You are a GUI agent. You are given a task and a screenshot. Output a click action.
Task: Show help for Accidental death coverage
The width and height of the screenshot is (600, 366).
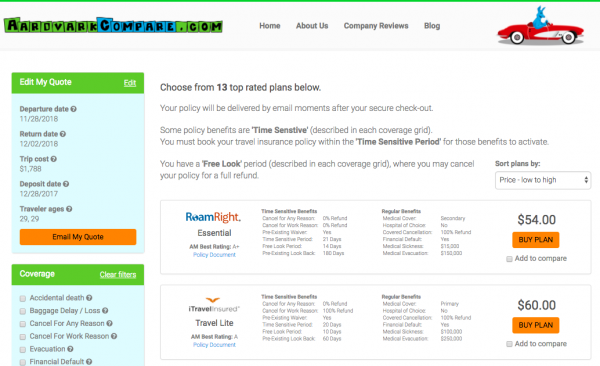(89, 298)
